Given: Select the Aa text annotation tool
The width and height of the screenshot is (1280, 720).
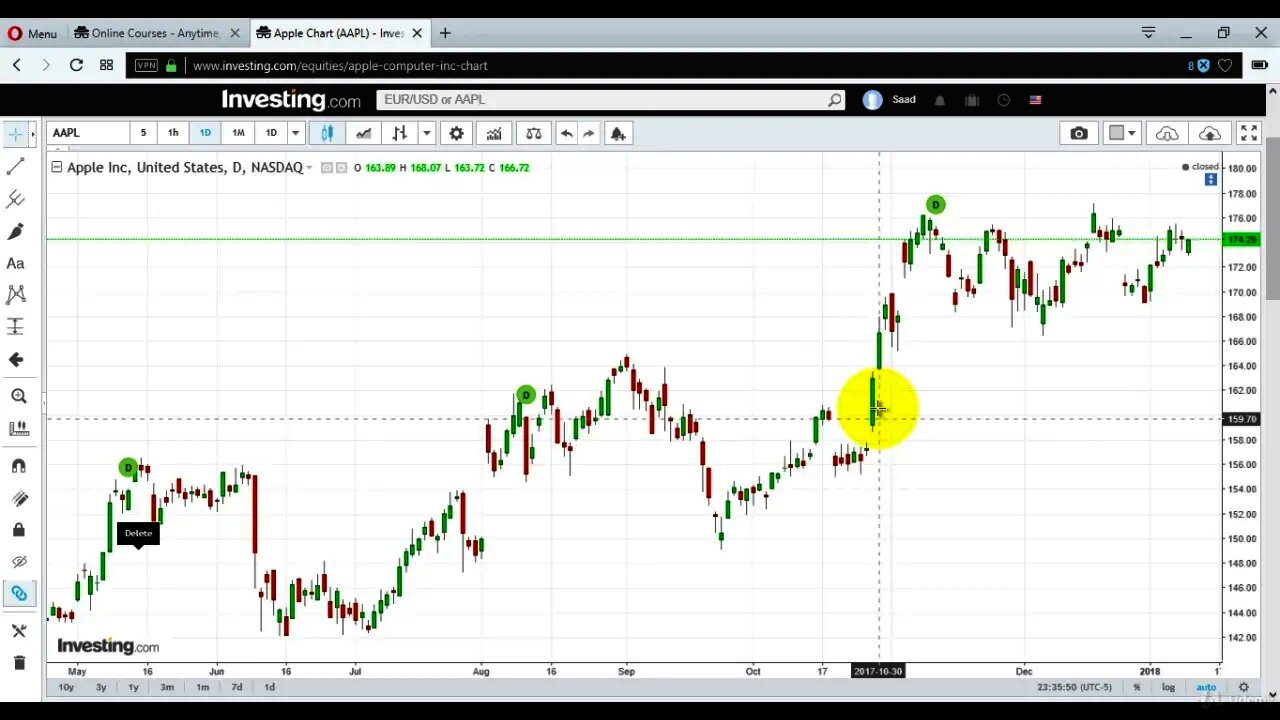Looking at the screenshot, I should point(16,263).
